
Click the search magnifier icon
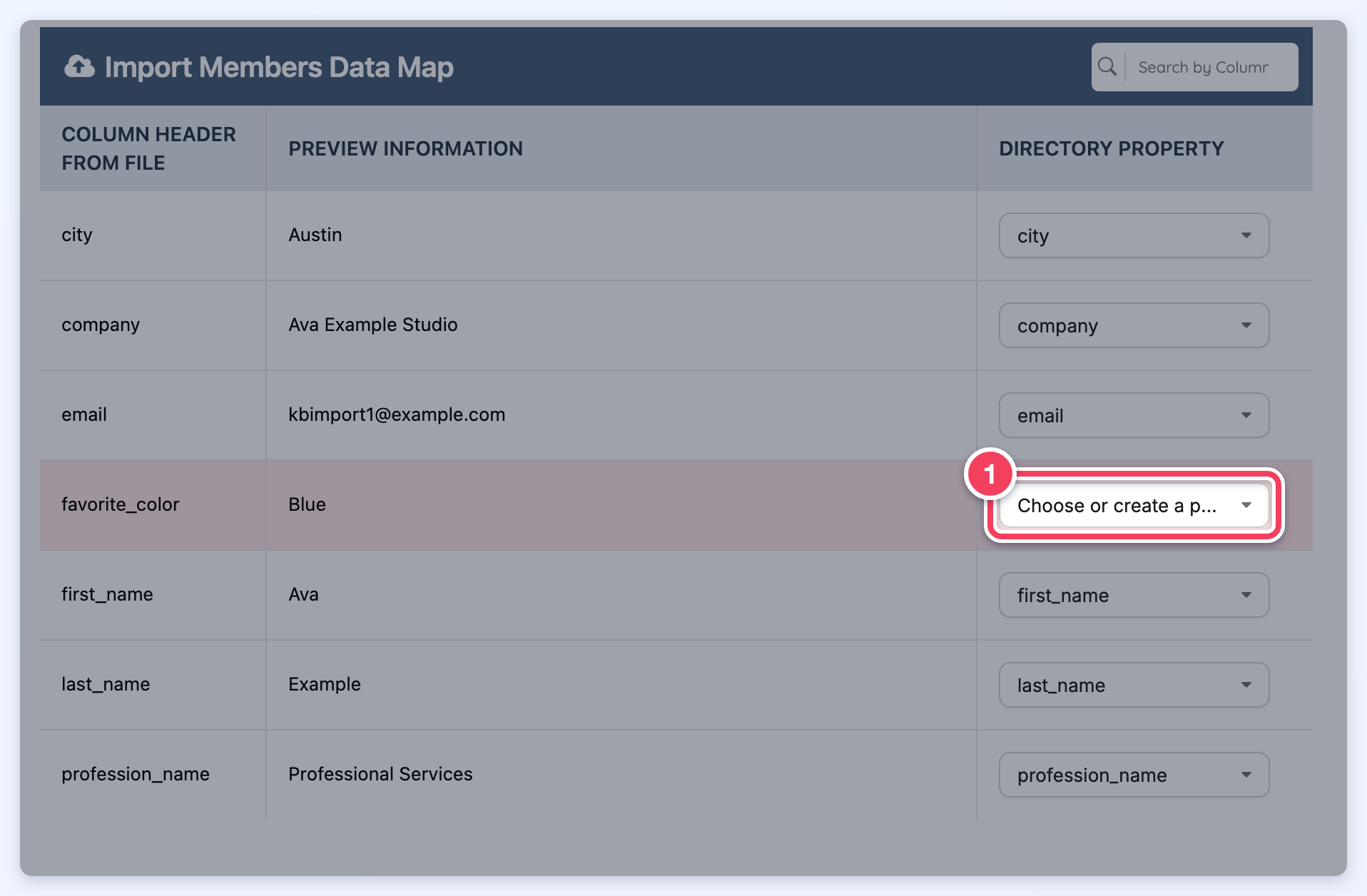1107,67
